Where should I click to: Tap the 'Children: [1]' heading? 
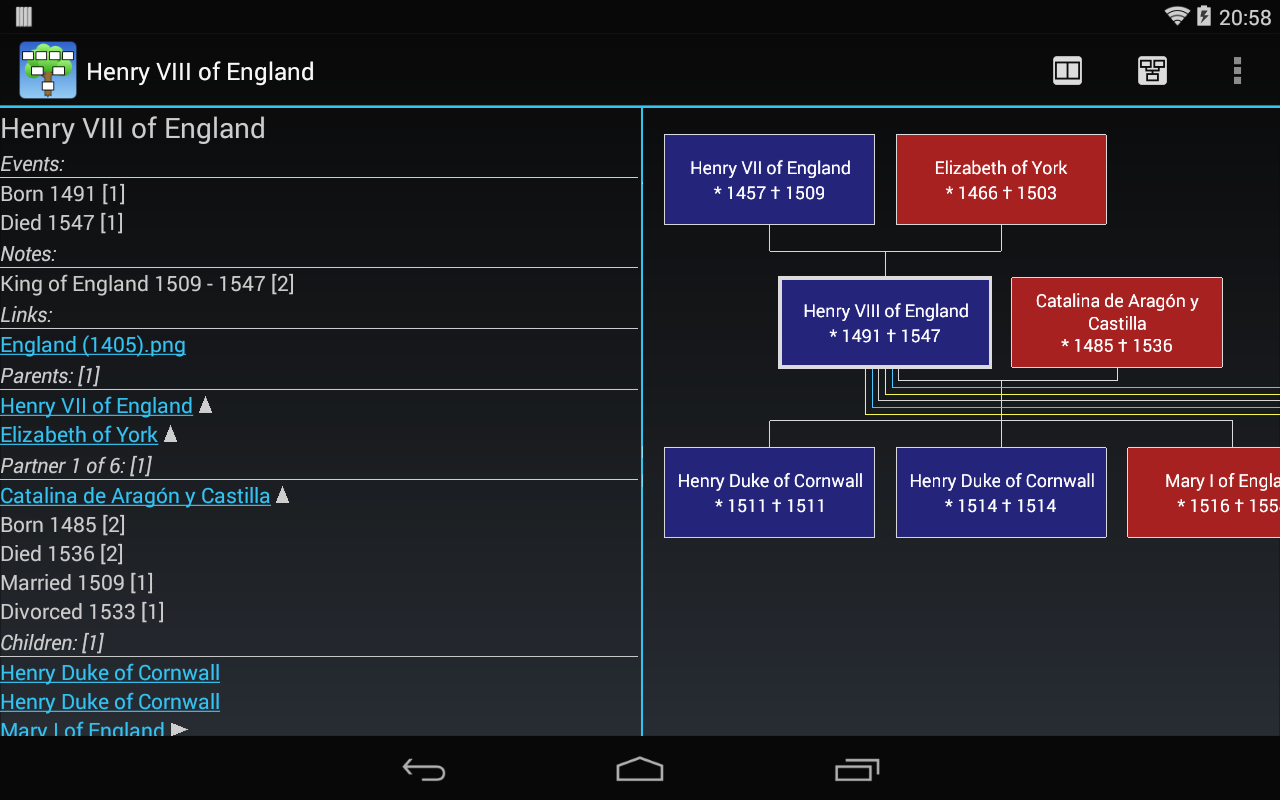(x=52, y=643)
